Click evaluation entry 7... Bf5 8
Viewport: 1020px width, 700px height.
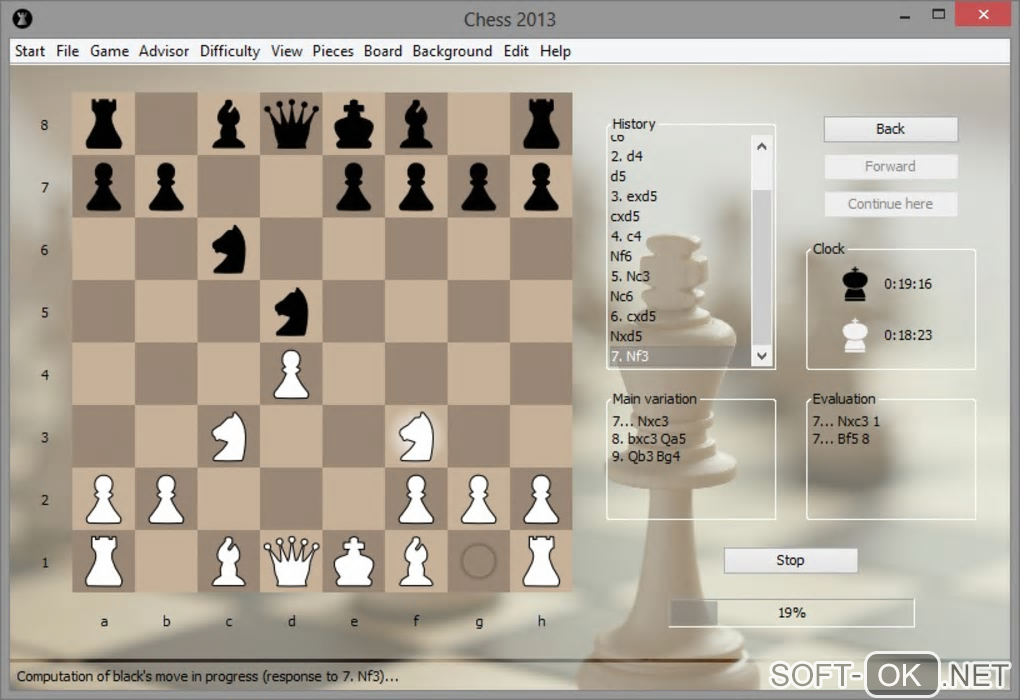pos(840,439)
